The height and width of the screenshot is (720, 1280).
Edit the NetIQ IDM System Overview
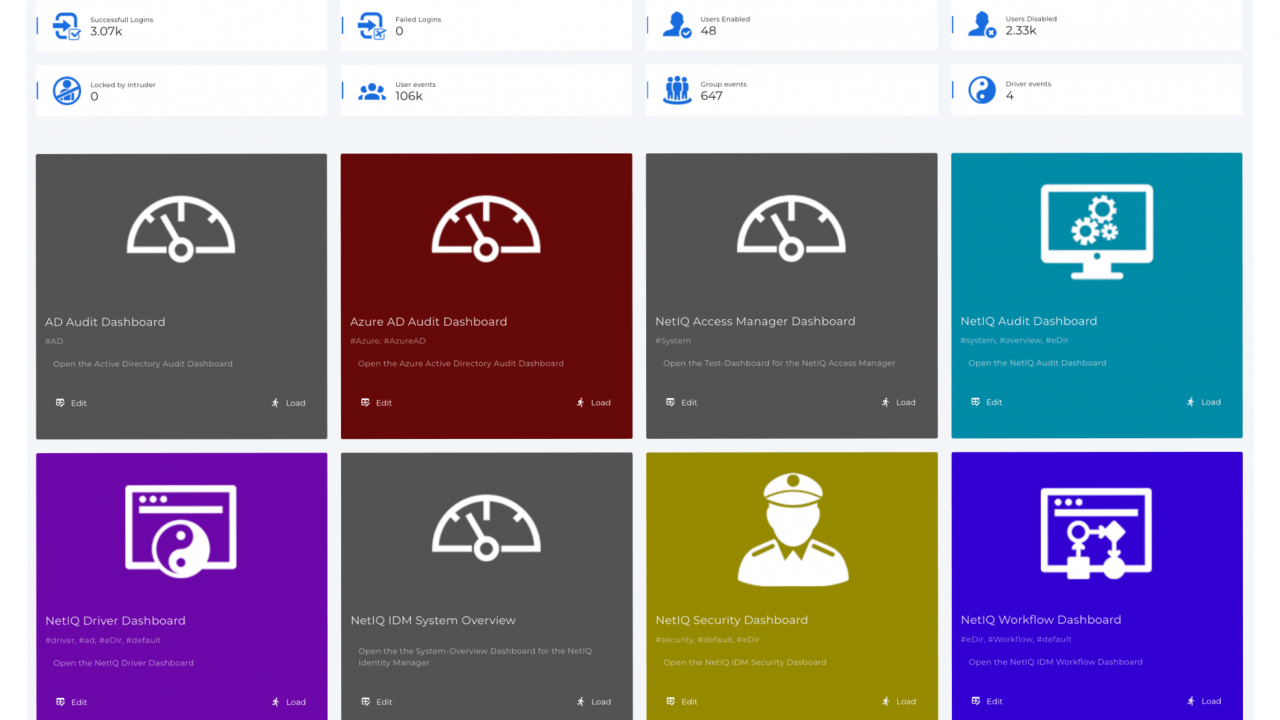pos(377,702)
